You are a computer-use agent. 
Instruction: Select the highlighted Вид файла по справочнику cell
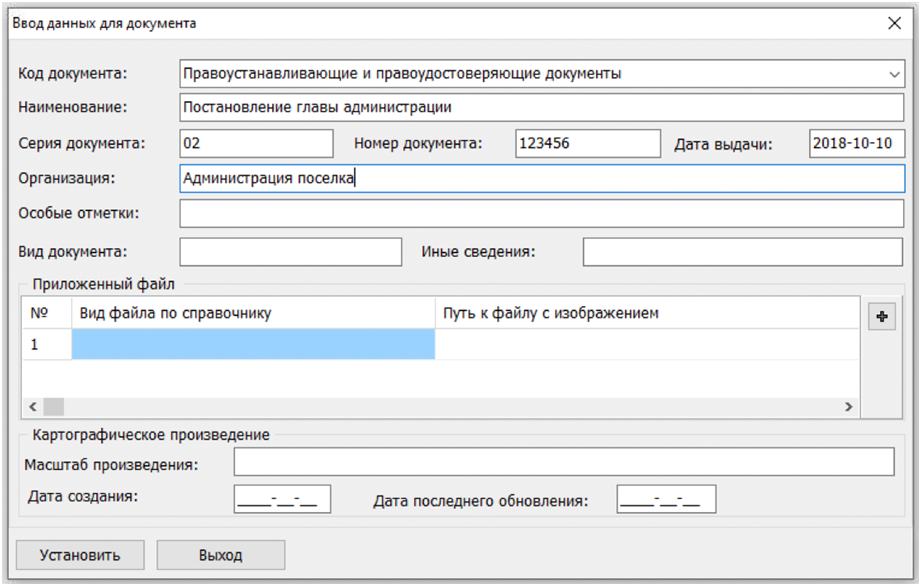tap(255, 344)
